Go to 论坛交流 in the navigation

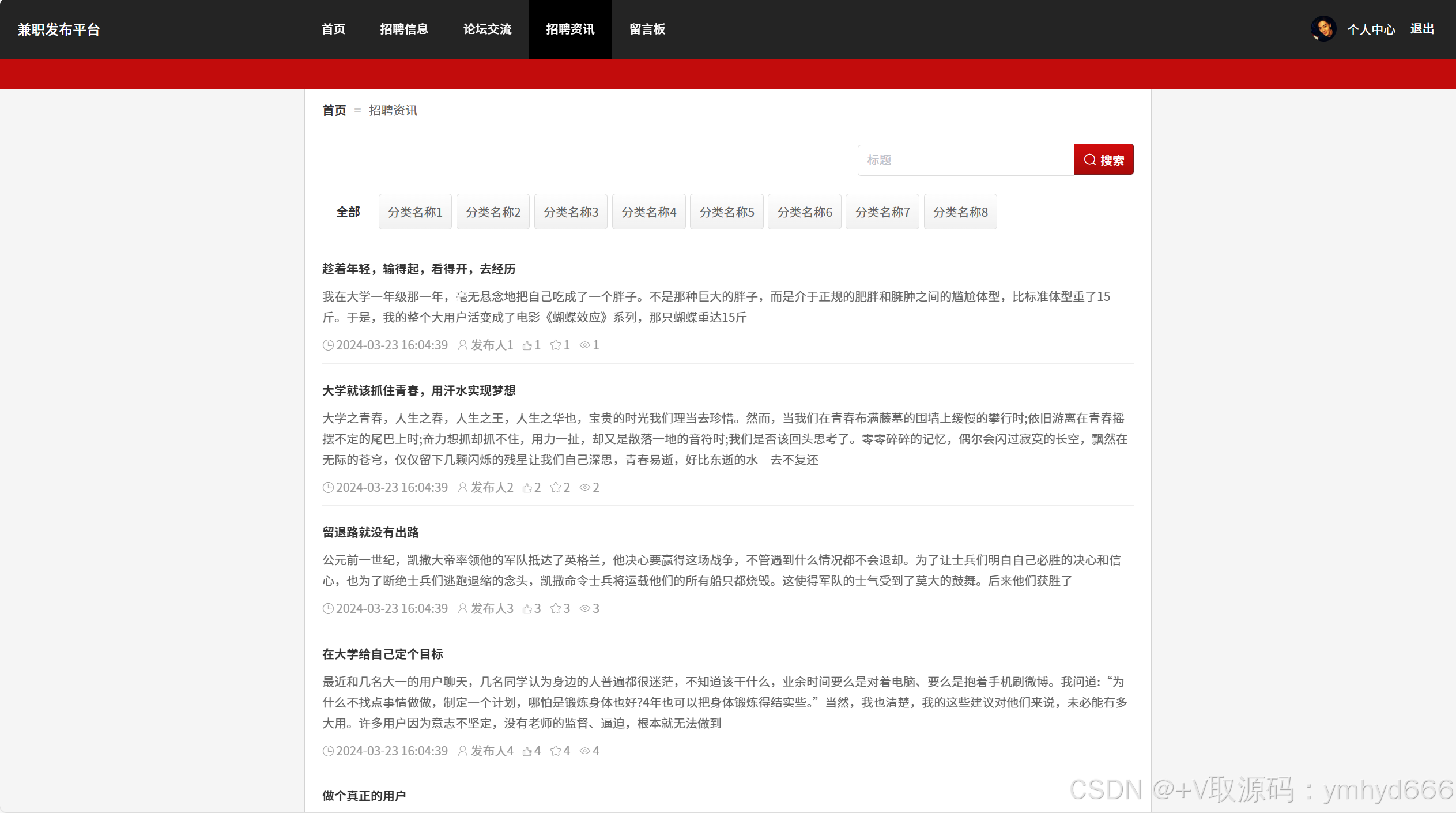487,29
